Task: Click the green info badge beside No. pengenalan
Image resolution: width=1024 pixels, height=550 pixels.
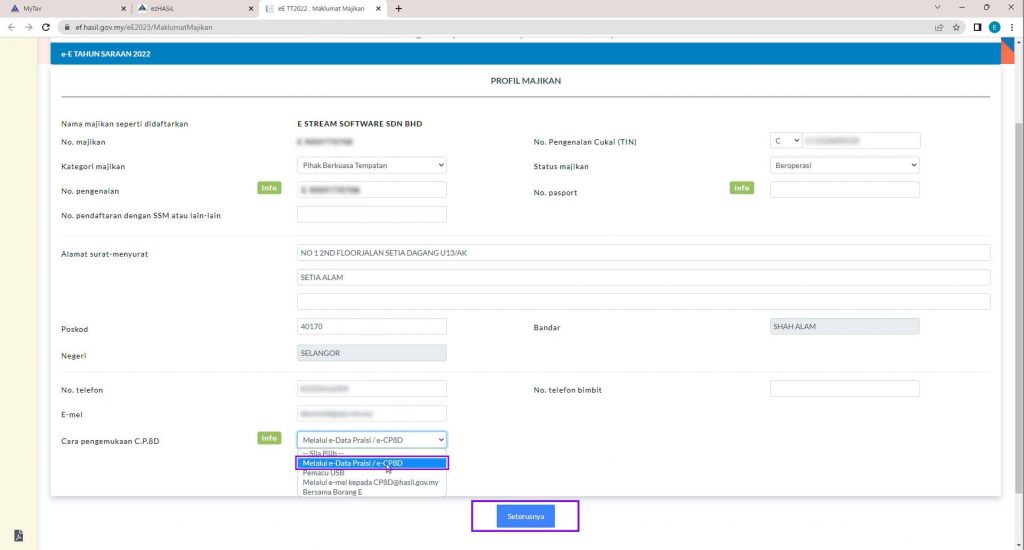Action: click(269, 188)
